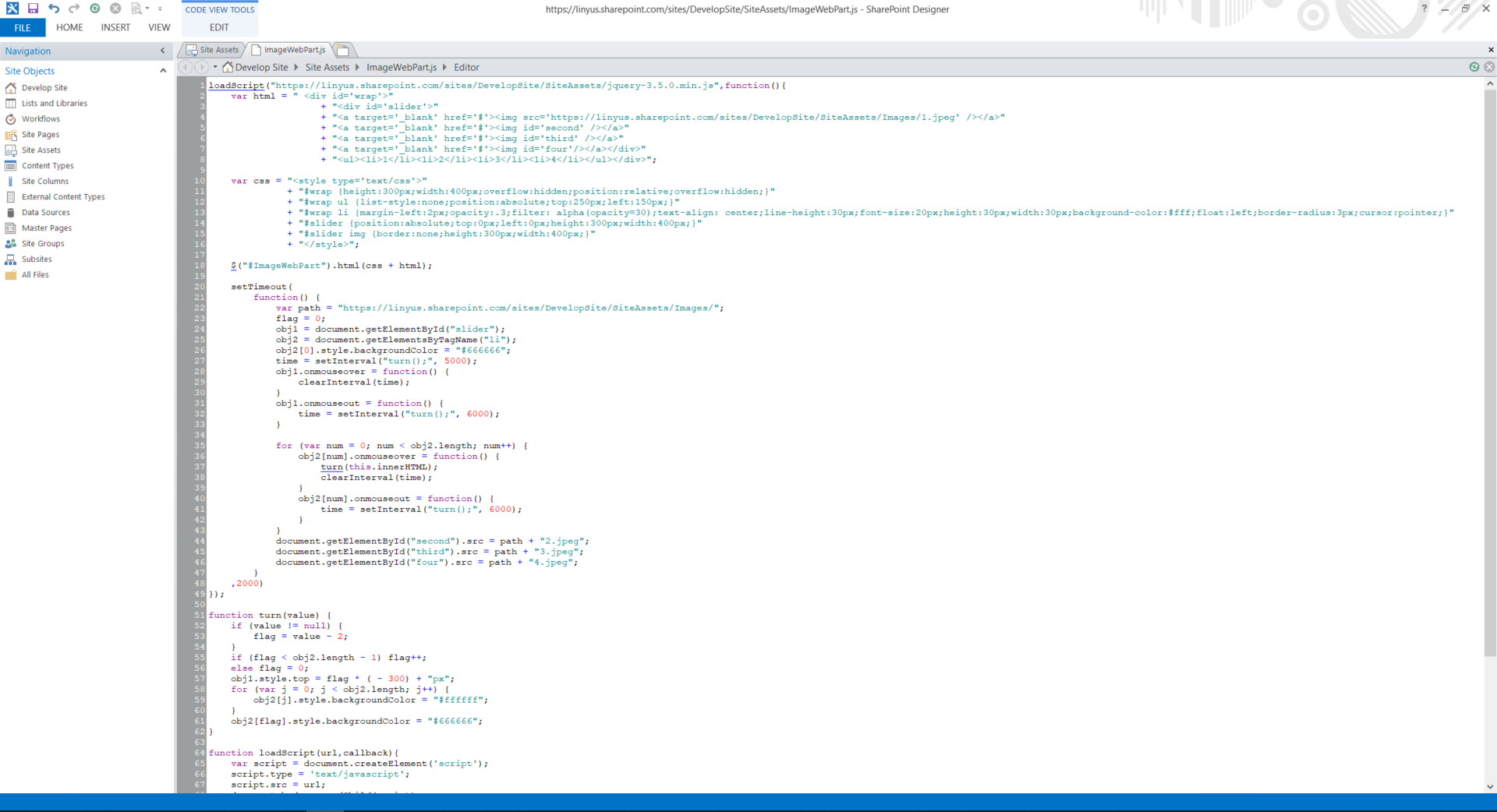Click the Preview in Browser icon
The width and height of the screenshot is (1497, 812).
click(136, 9)
